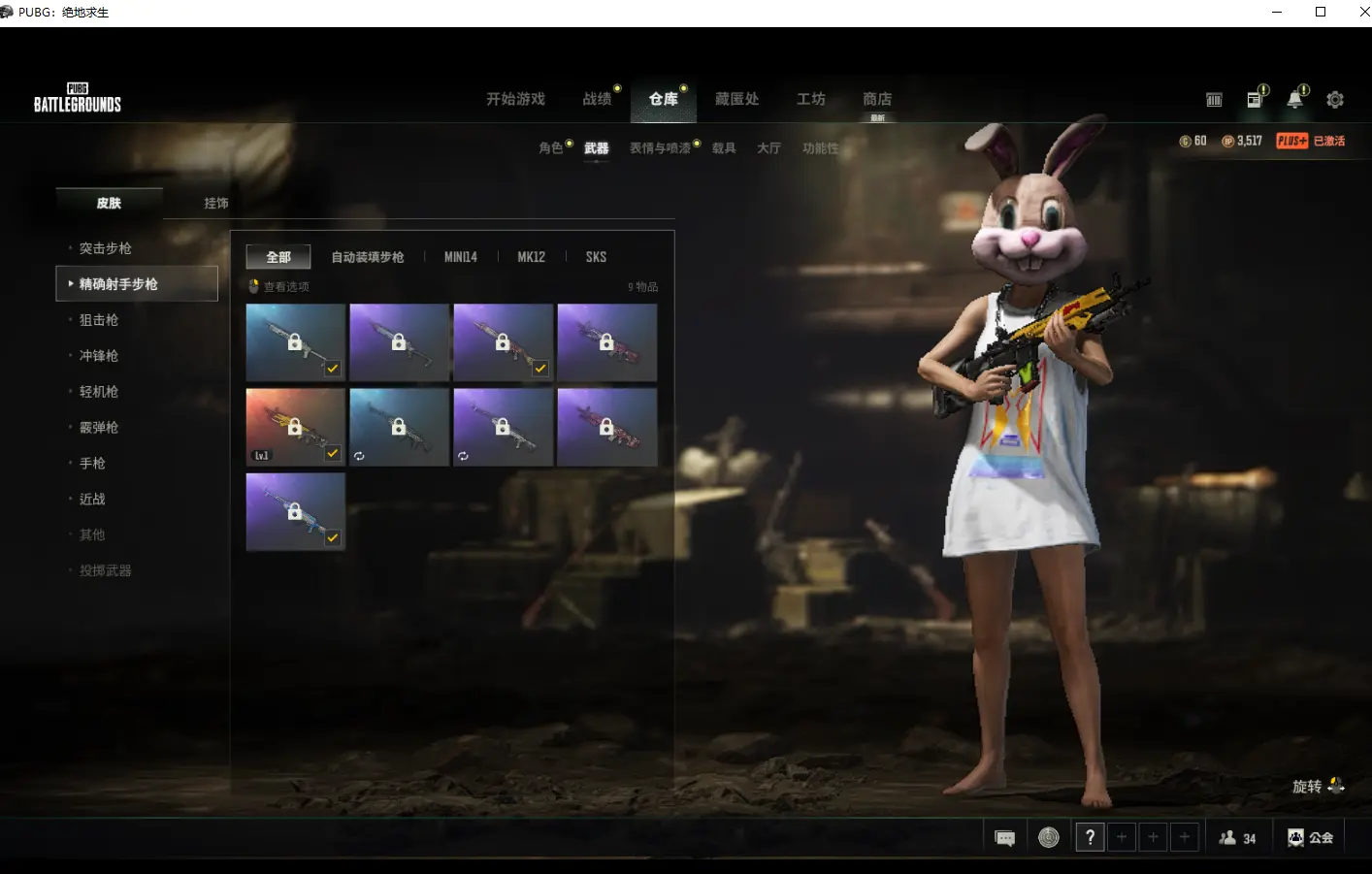Click the lock icon on the orange lv.1 skin
This screenshot has width=1372, height=874.
coord(295,427)
